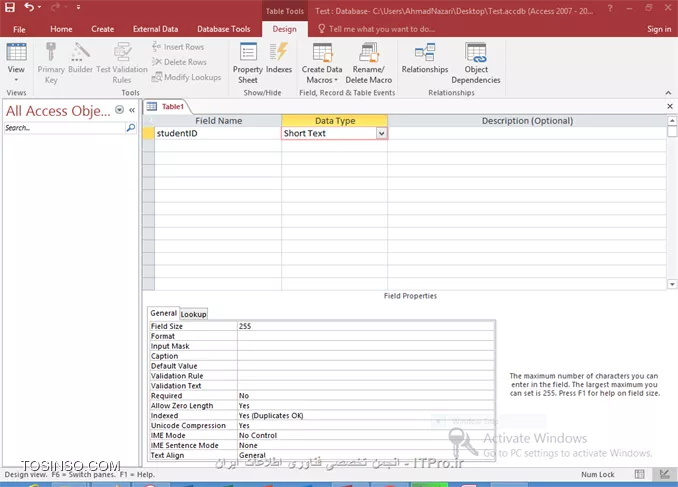Click the Field Size property value box
Viewport: 678px width, 487px height.
coord(365,326)
